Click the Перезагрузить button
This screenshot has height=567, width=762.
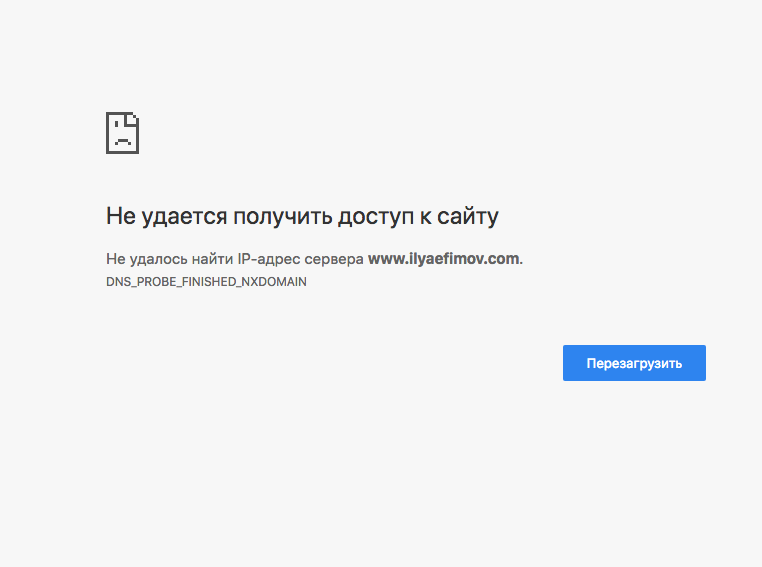(x=634, y=363)
